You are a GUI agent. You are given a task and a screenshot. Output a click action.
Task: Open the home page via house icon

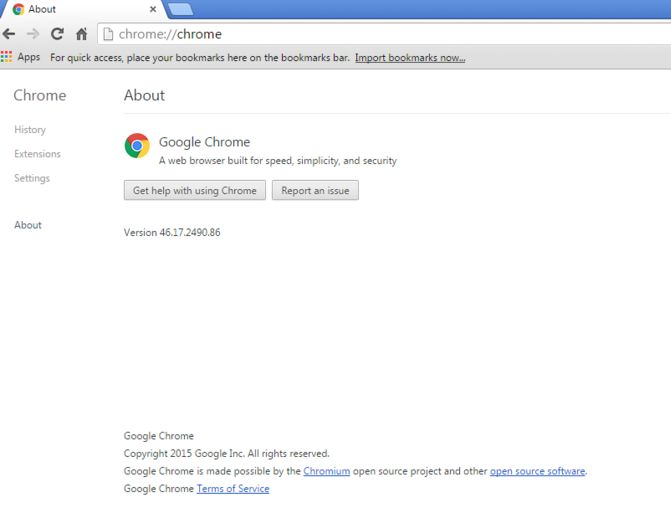click(81, 34)
